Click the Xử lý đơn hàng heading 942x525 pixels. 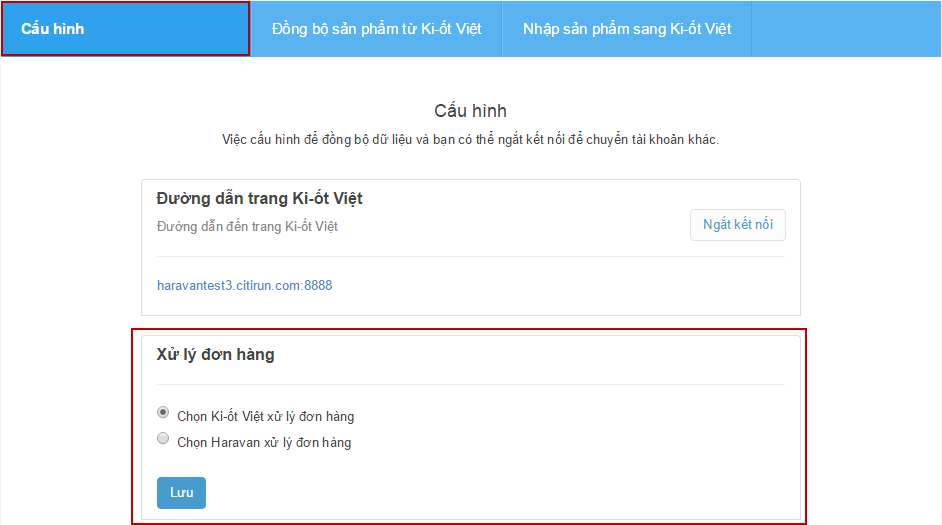216,354
